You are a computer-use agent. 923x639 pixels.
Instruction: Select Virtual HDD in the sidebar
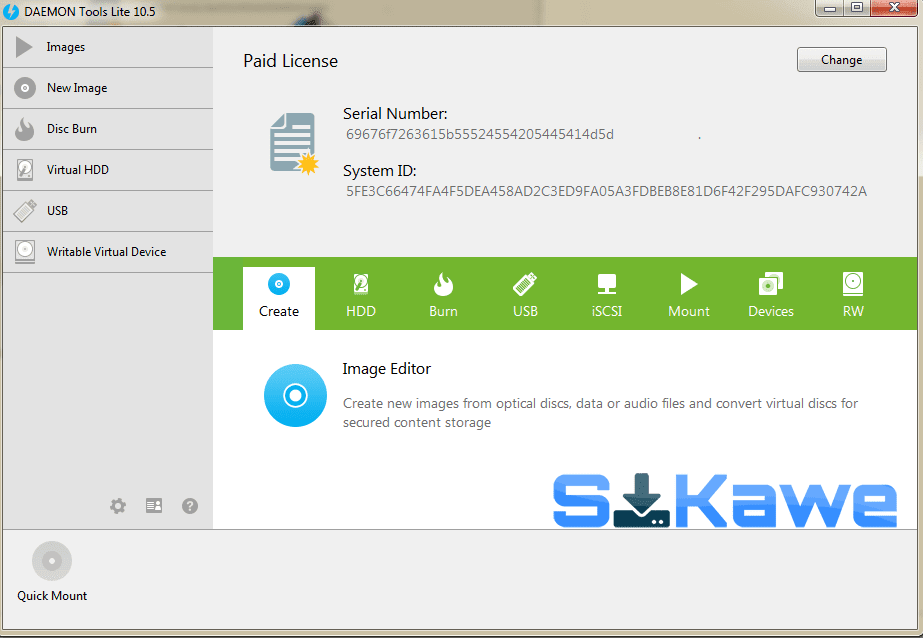pos(108,170)
